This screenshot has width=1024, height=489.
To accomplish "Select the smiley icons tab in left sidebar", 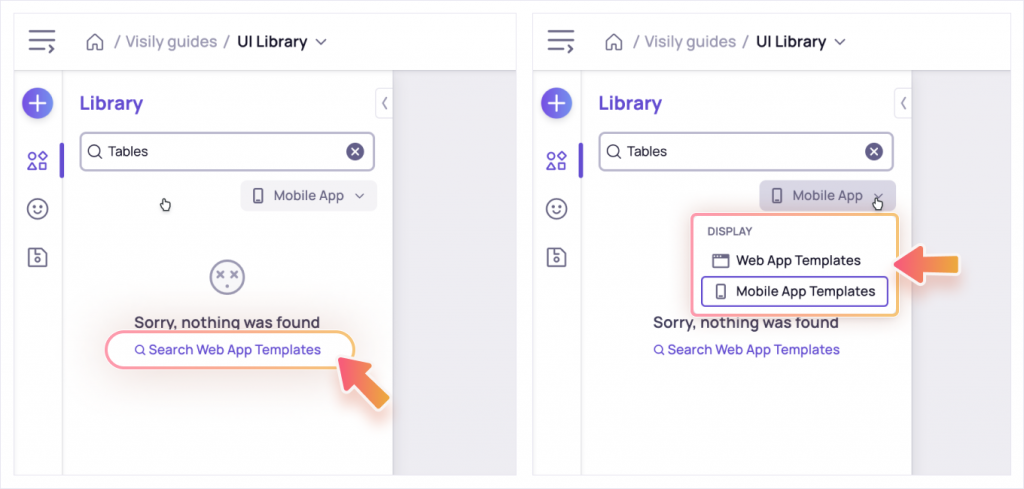I will (37, 209).
